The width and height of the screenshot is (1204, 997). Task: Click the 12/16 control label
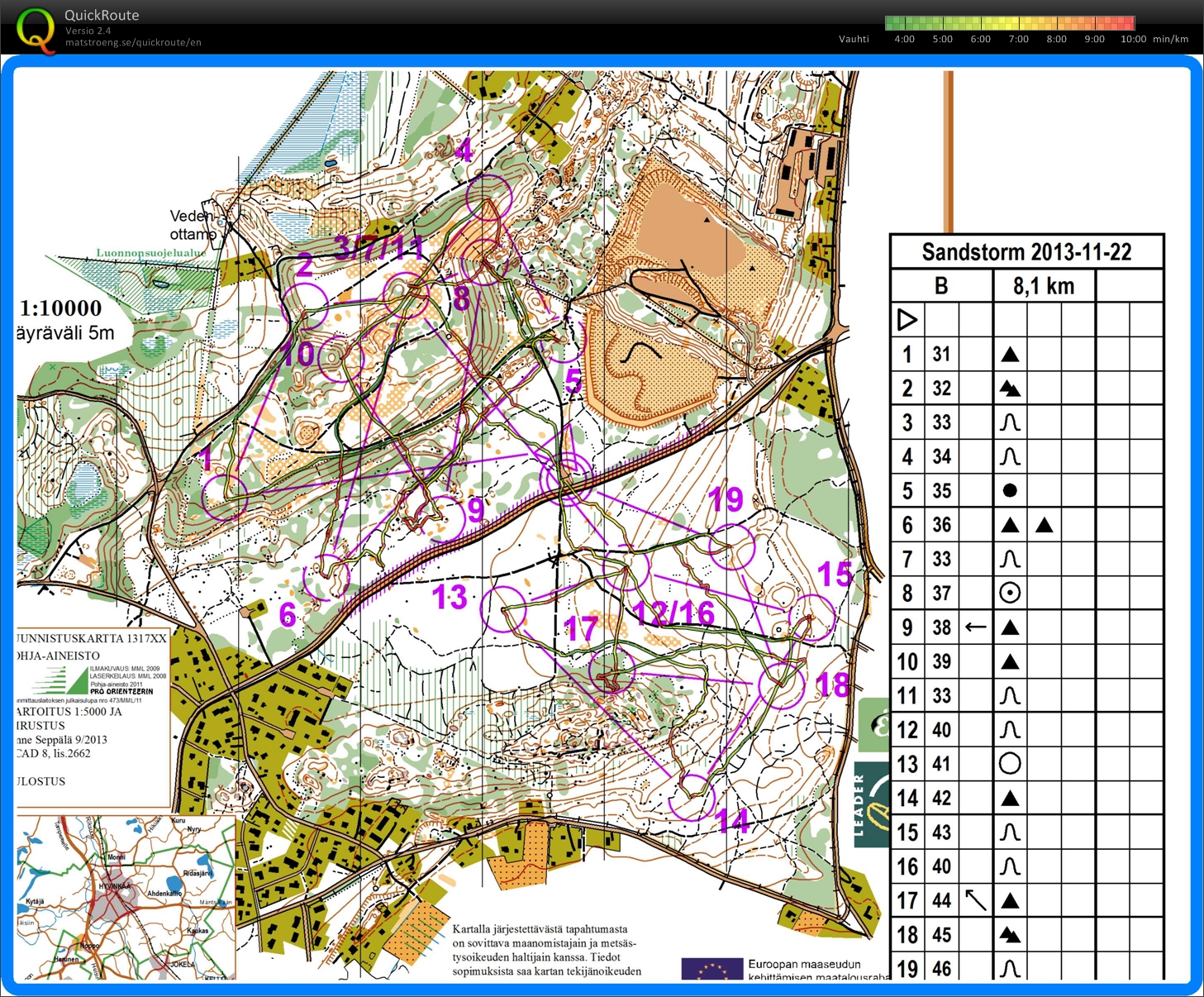(673, 613)
